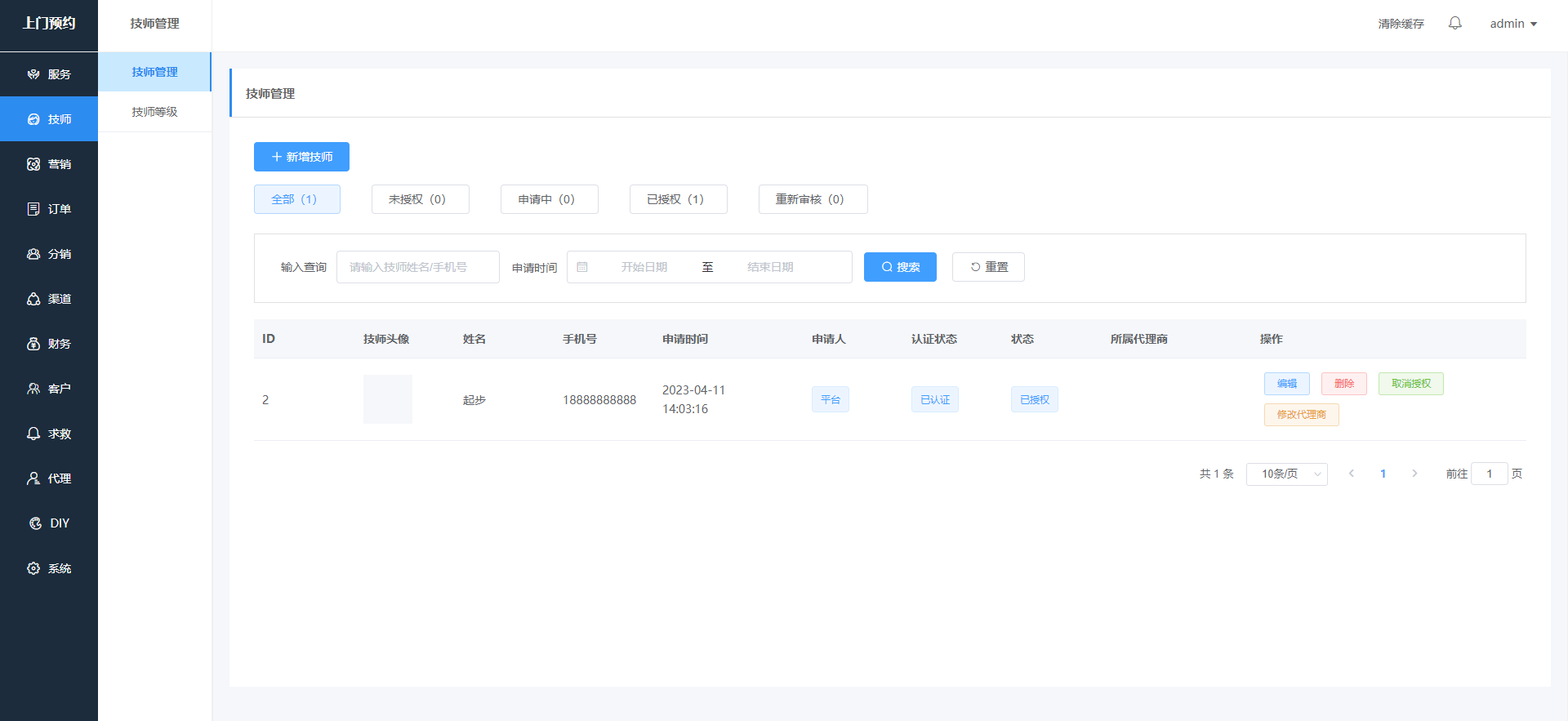Open the 系统 settings section
The height and width of the screenshot is (721, 1568).
click(49, 568)
